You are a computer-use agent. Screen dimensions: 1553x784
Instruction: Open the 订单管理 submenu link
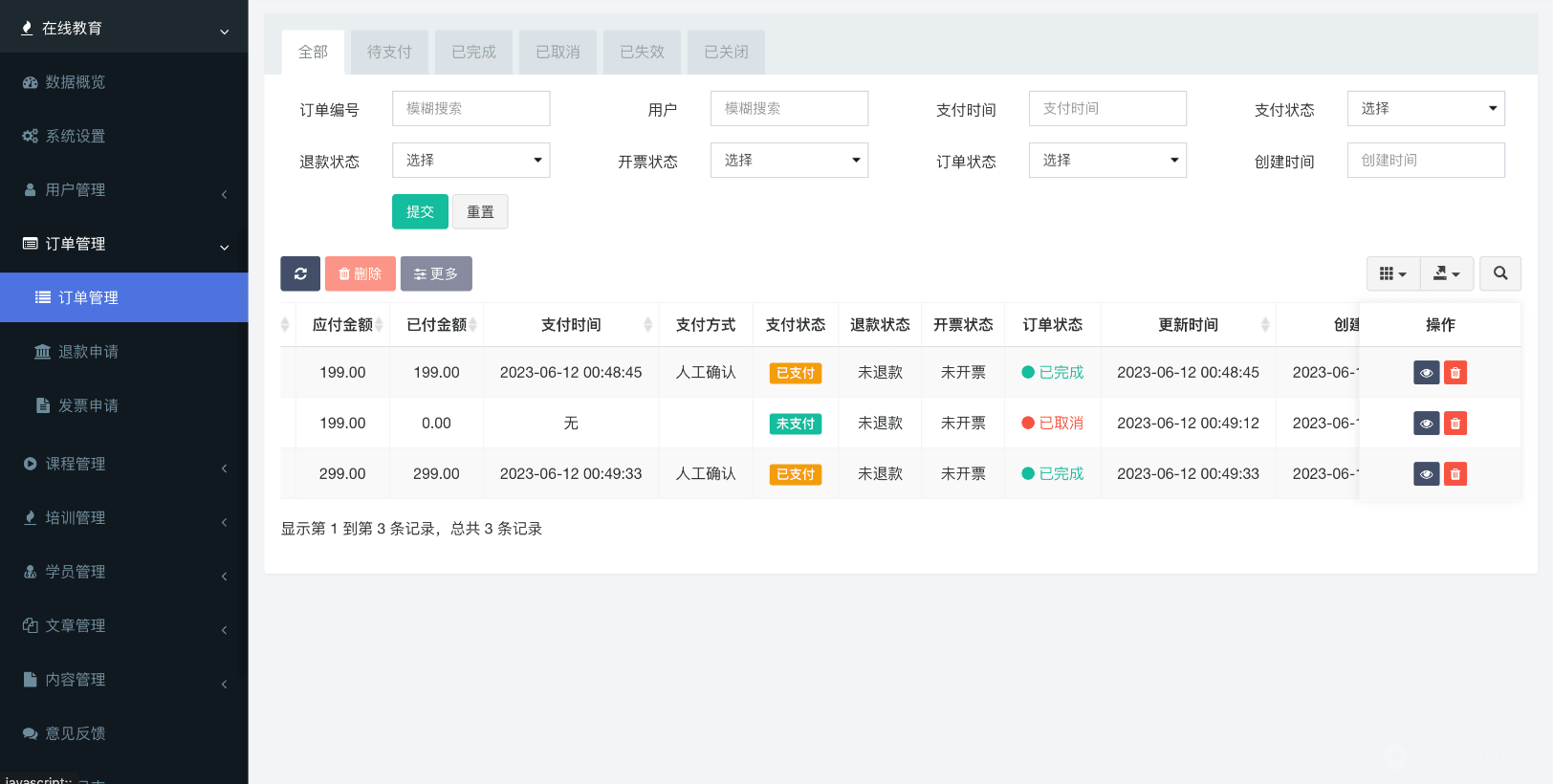pos(124,297)
